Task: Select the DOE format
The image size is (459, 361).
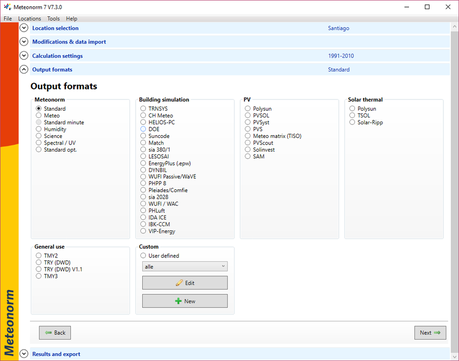Action: 143,129
